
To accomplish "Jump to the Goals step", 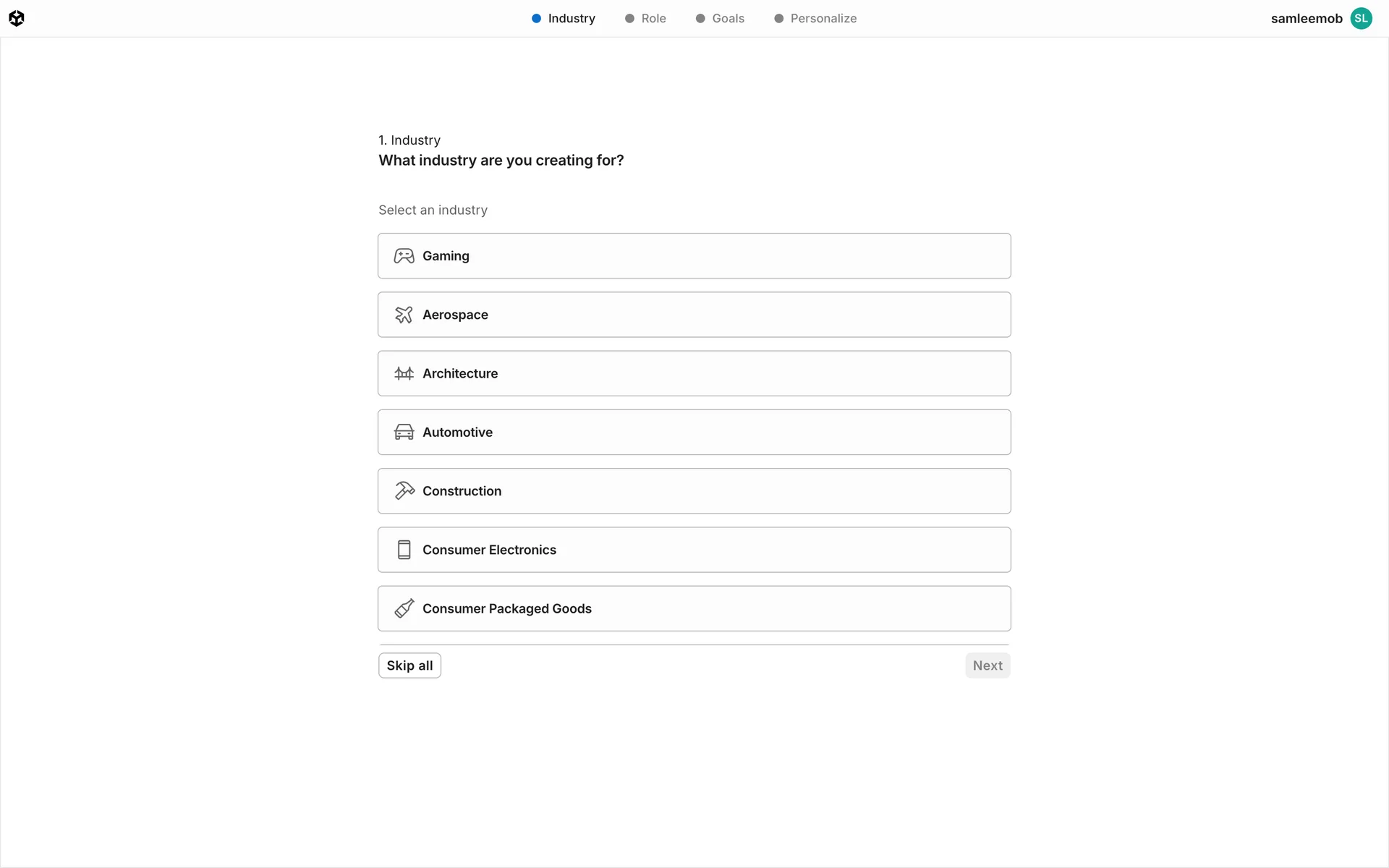I will (721, 18).
